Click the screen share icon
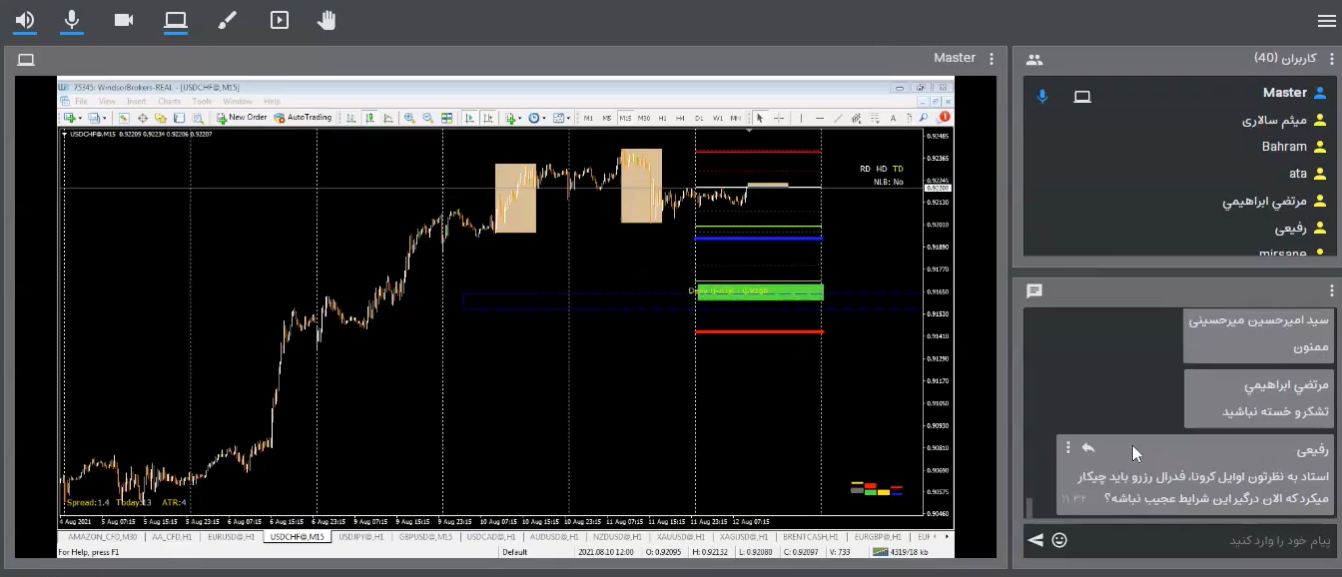 coord(176,20)
